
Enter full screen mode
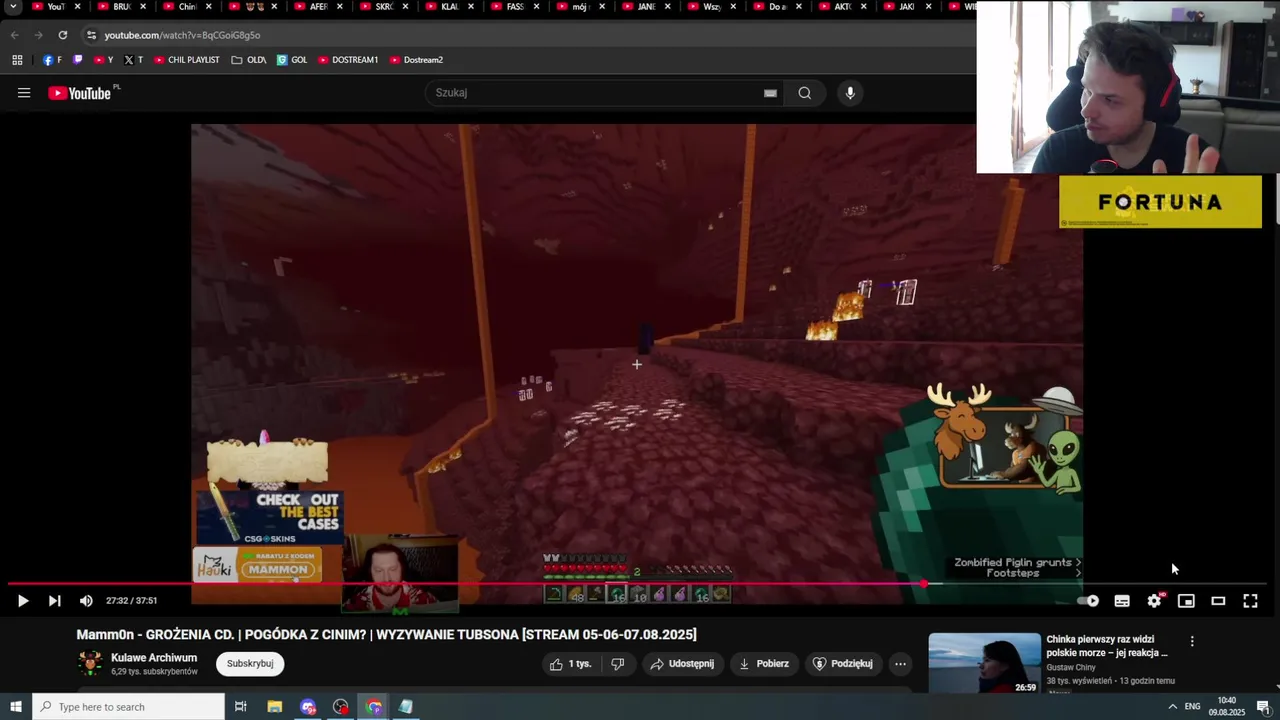click(1250, 601)
